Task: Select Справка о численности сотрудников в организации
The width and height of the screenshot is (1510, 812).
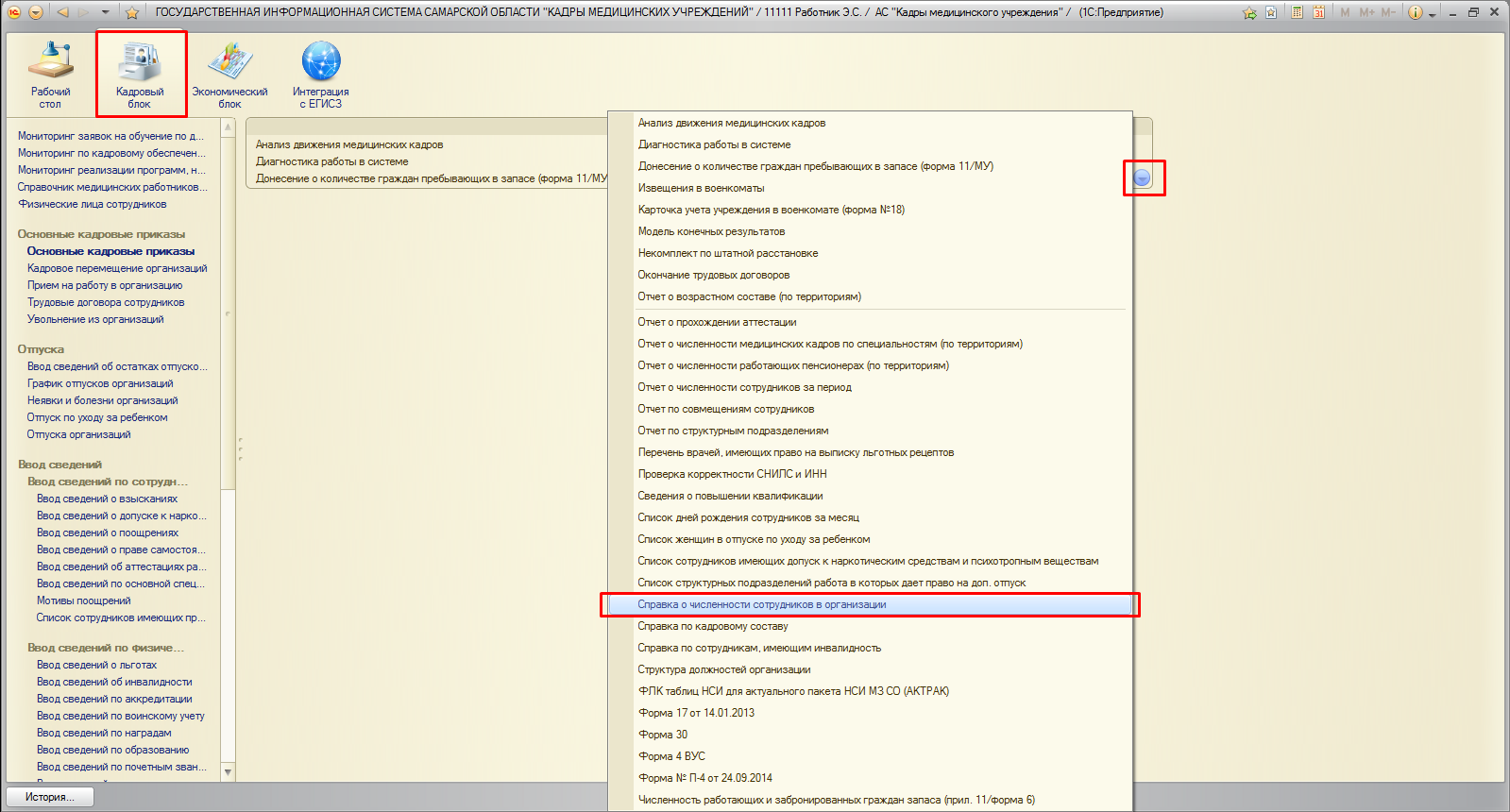Action: point(761,604)
